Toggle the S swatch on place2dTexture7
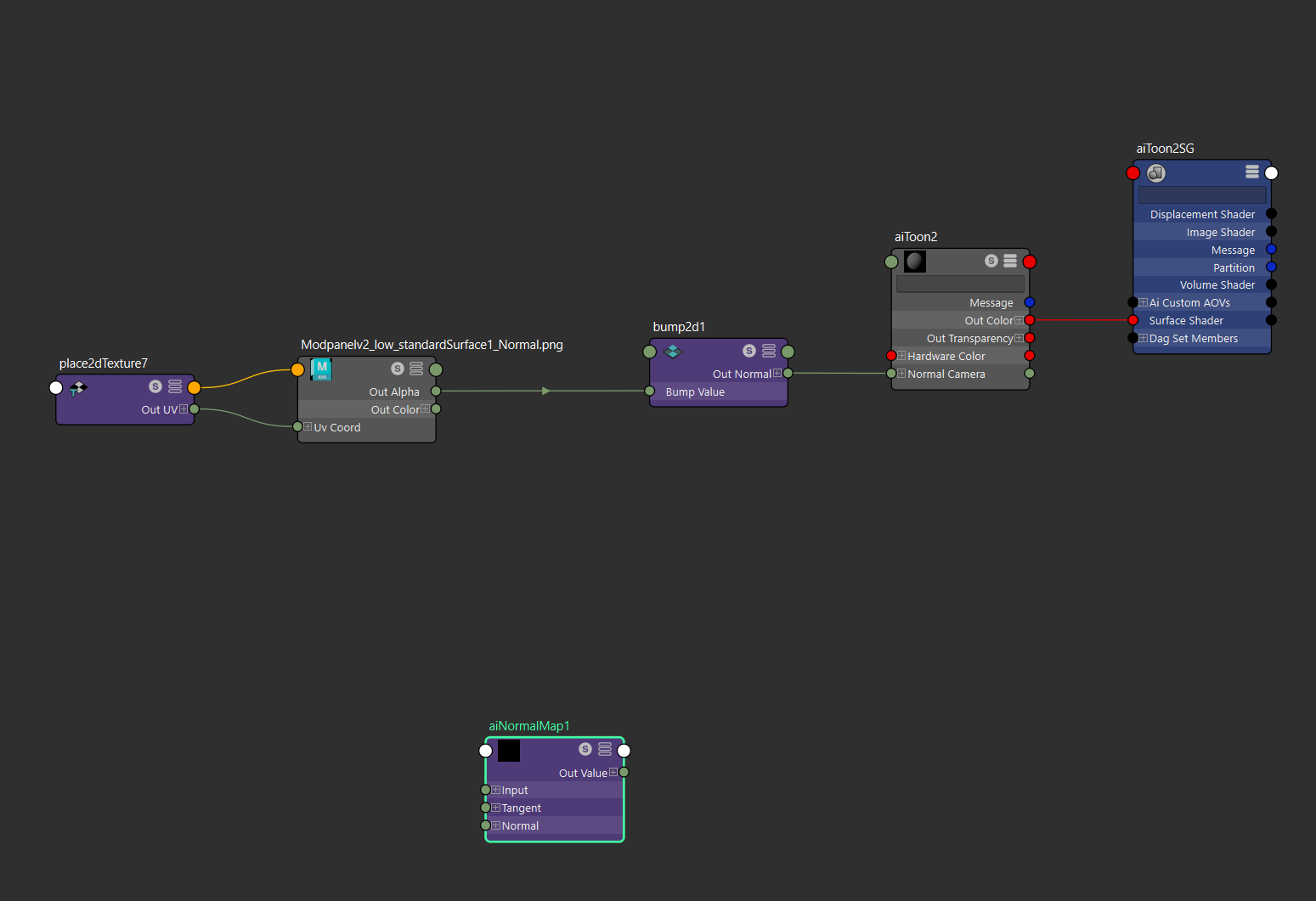 [155, 386]
